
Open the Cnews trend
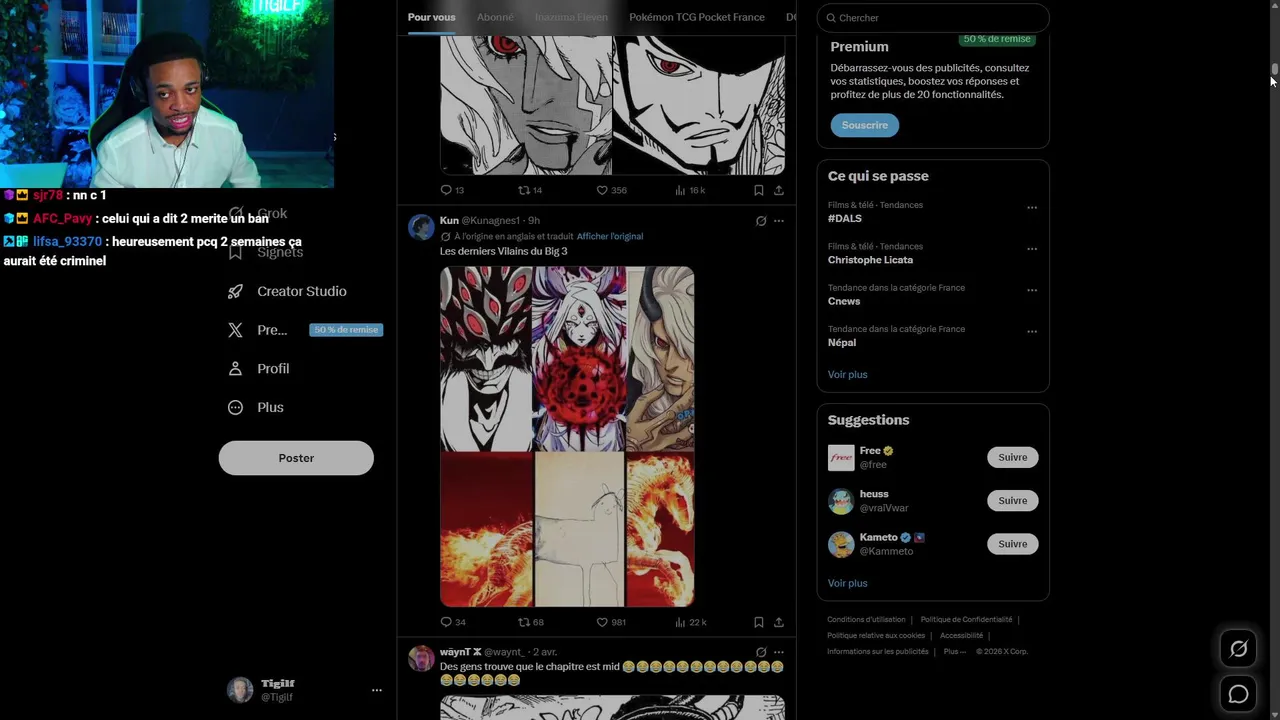[844, 301]
